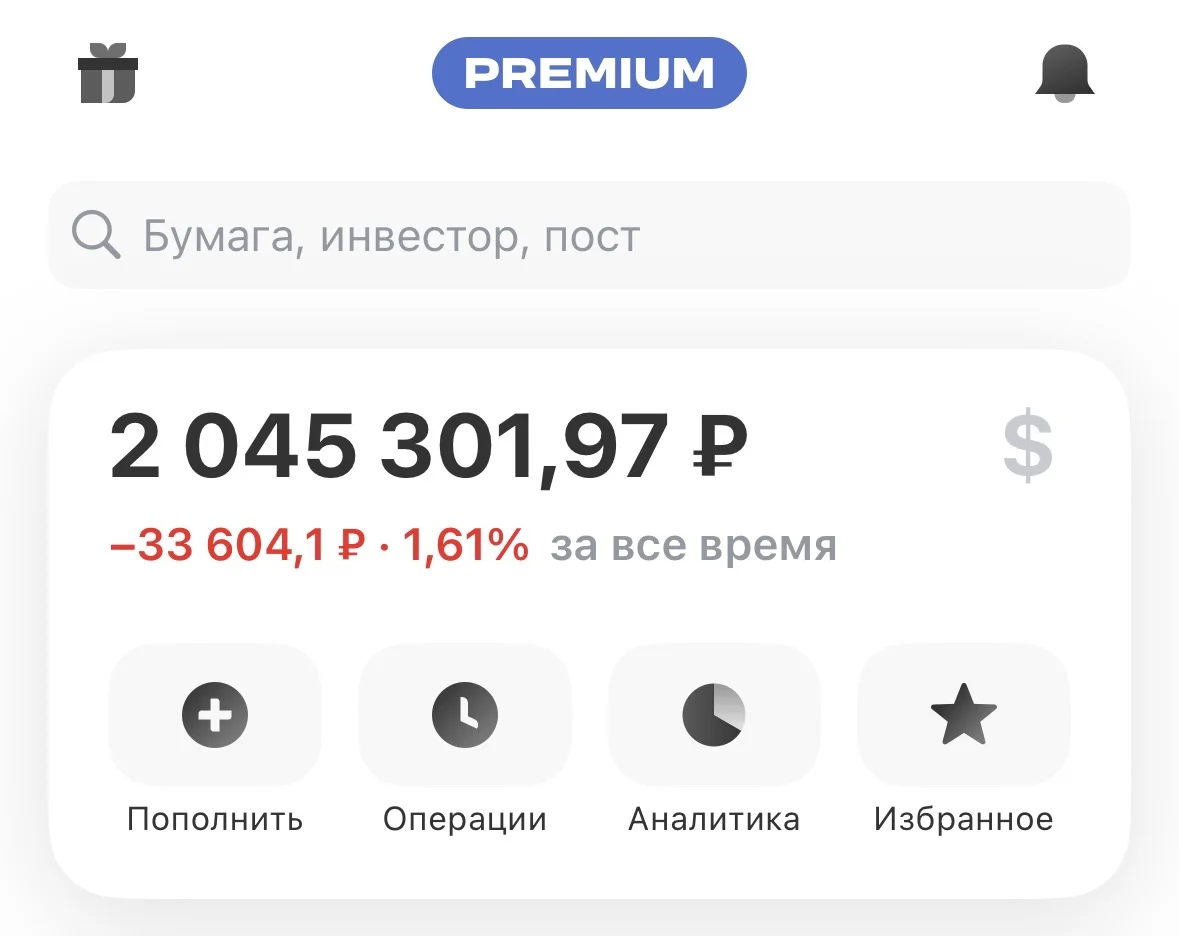Image resolution: width=1179 pixels, height=936 pixels.
Task: Tap the star icon above Избранное
Action: click(x=964, y=713)
